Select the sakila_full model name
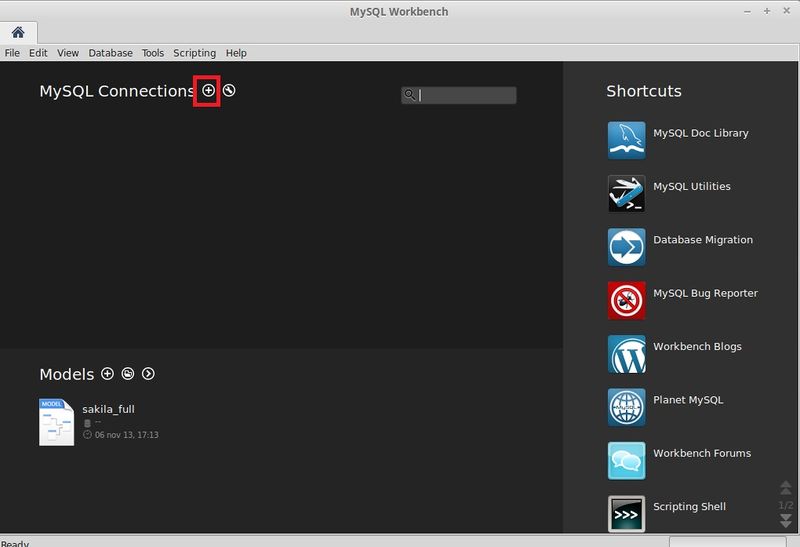The height and width of the screenshot is (547, 800). pos(108,409)
